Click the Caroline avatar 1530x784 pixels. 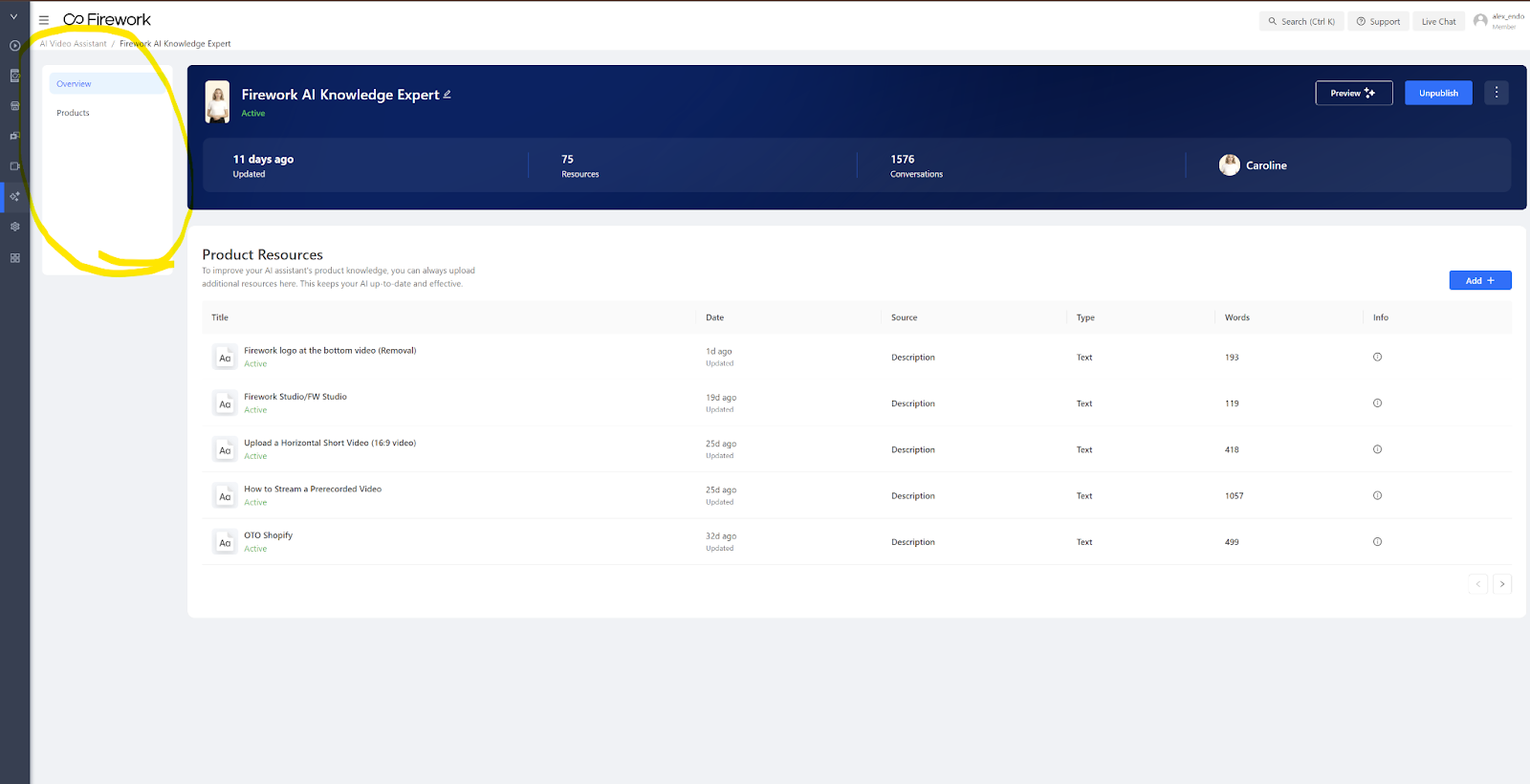1230,165
